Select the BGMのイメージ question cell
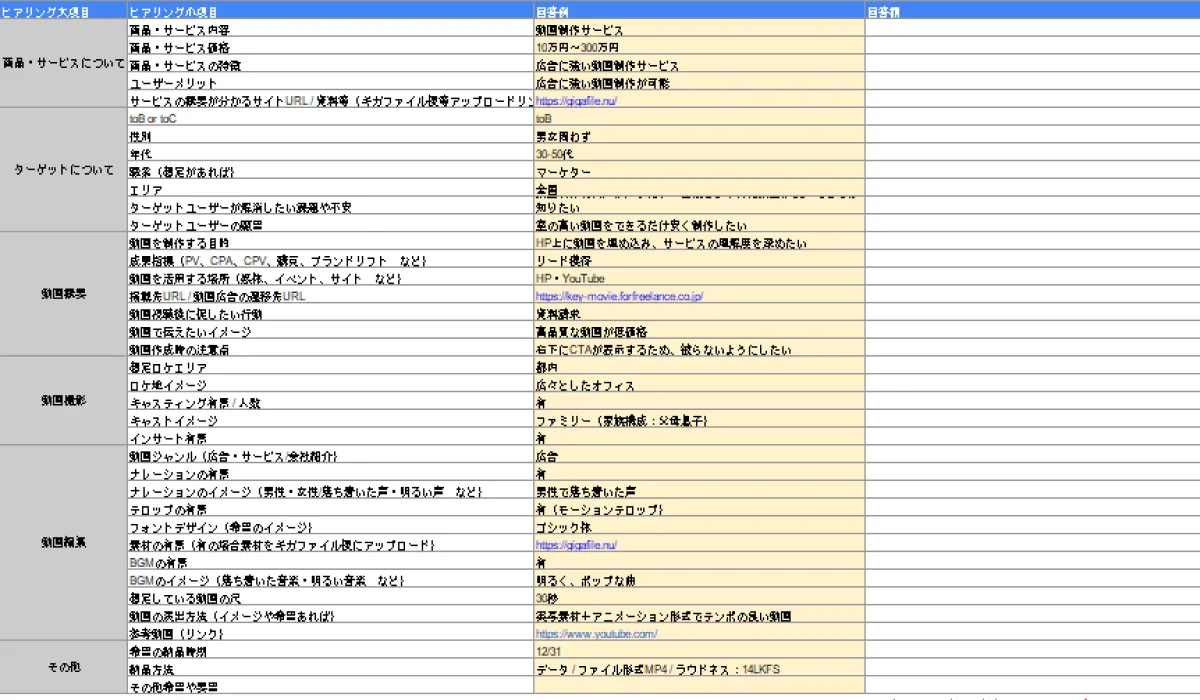Screen dimensions: 1200x700 click(330, 581)
